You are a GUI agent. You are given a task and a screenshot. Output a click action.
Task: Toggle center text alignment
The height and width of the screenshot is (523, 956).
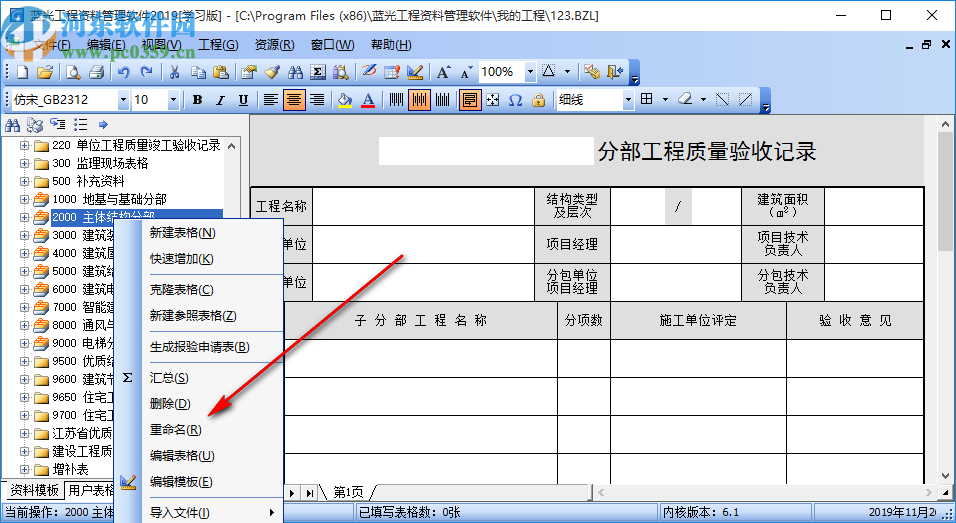(294, 99)
